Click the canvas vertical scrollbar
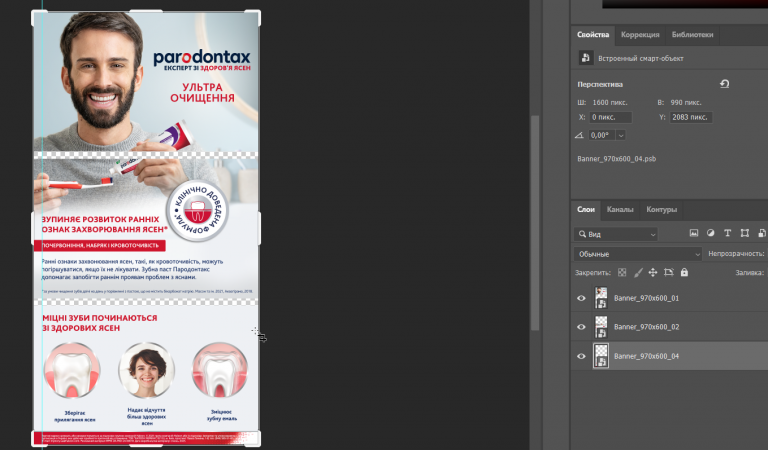This screenshot has width=768, height=450. (535, 223)
